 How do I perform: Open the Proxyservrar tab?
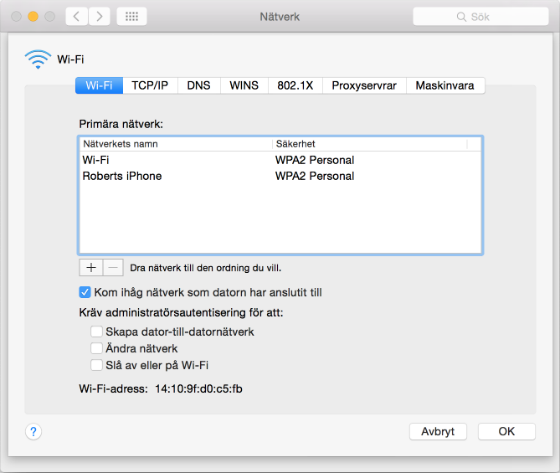coord(364,86)
